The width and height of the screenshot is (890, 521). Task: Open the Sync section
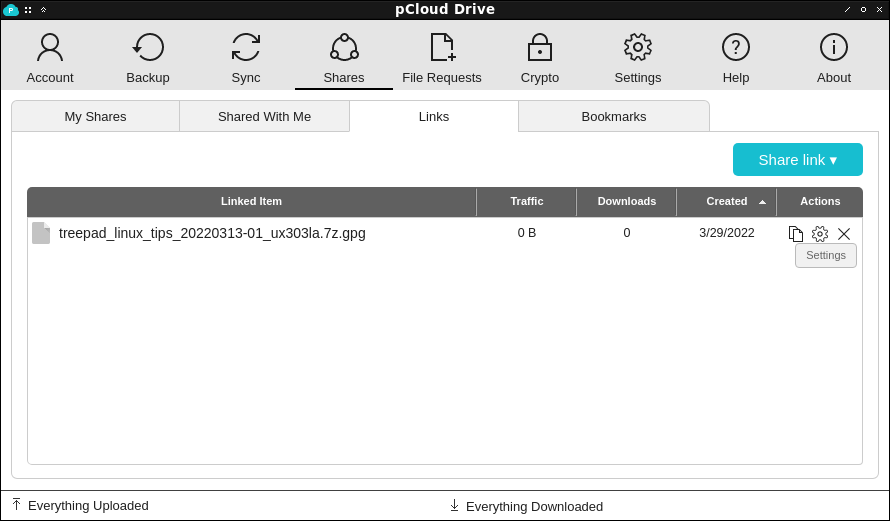[246, 58]
